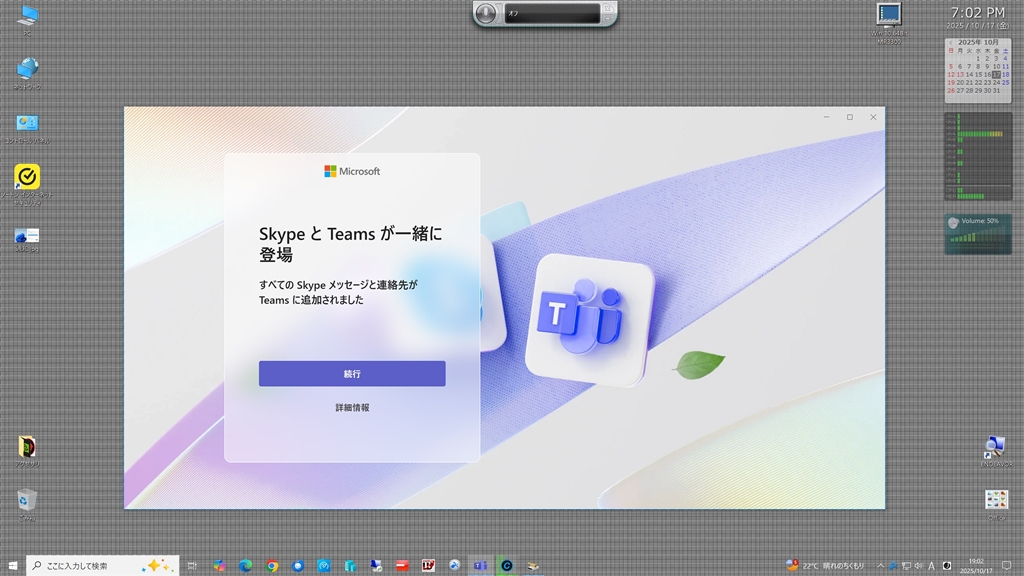Open the red-and-white taskbar app next to the red rectangle
Viewport: 1024px width, 576px height.
pyautogui.click(x=428, y=566)
